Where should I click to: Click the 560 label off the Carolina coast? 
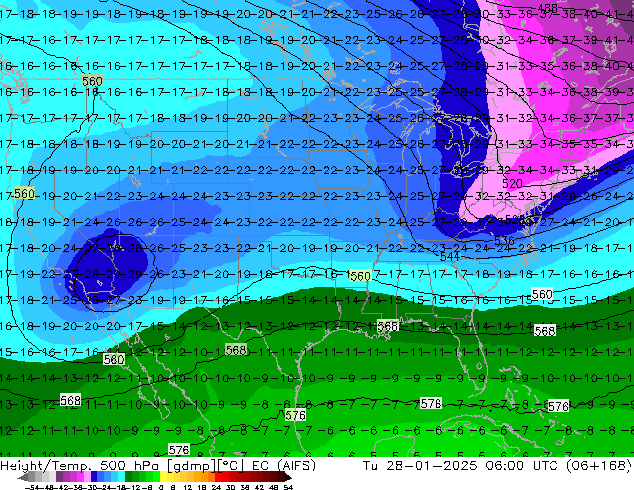[x=542, y=294]
